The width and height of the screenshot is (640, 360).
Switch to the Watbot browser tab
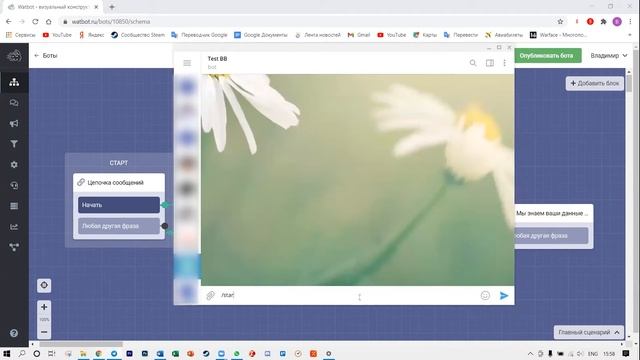[53, 7]
